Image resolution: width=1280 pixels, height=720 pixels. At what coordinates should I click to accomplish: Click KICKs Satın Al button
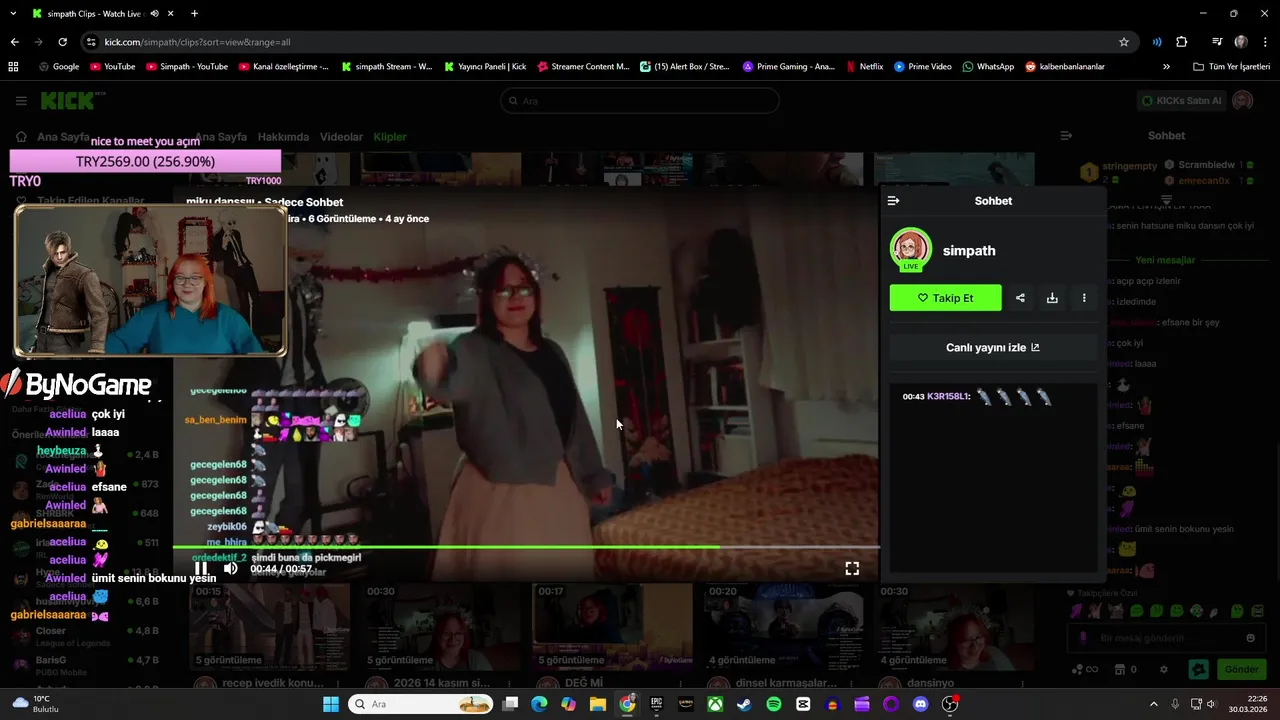(x=1182, y=101)
